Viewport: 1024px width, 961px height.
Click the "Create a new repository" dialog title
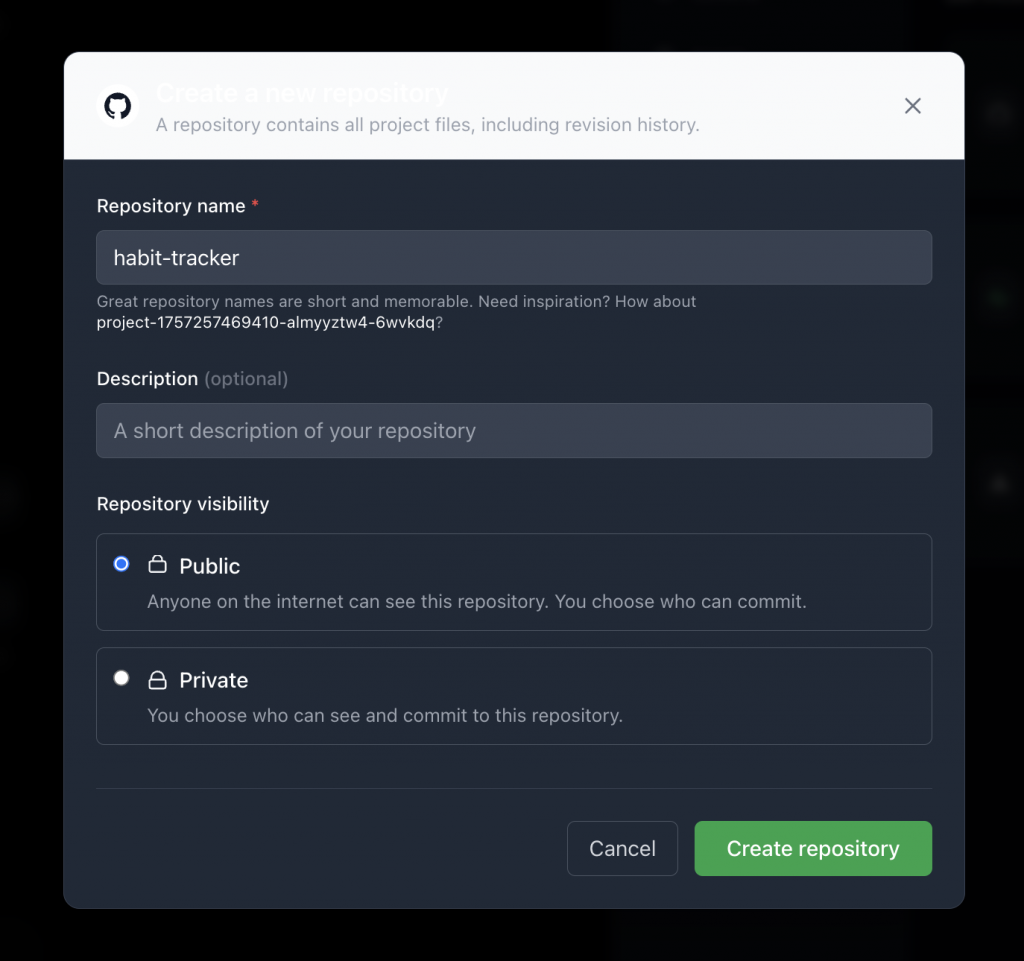point(302,94)
